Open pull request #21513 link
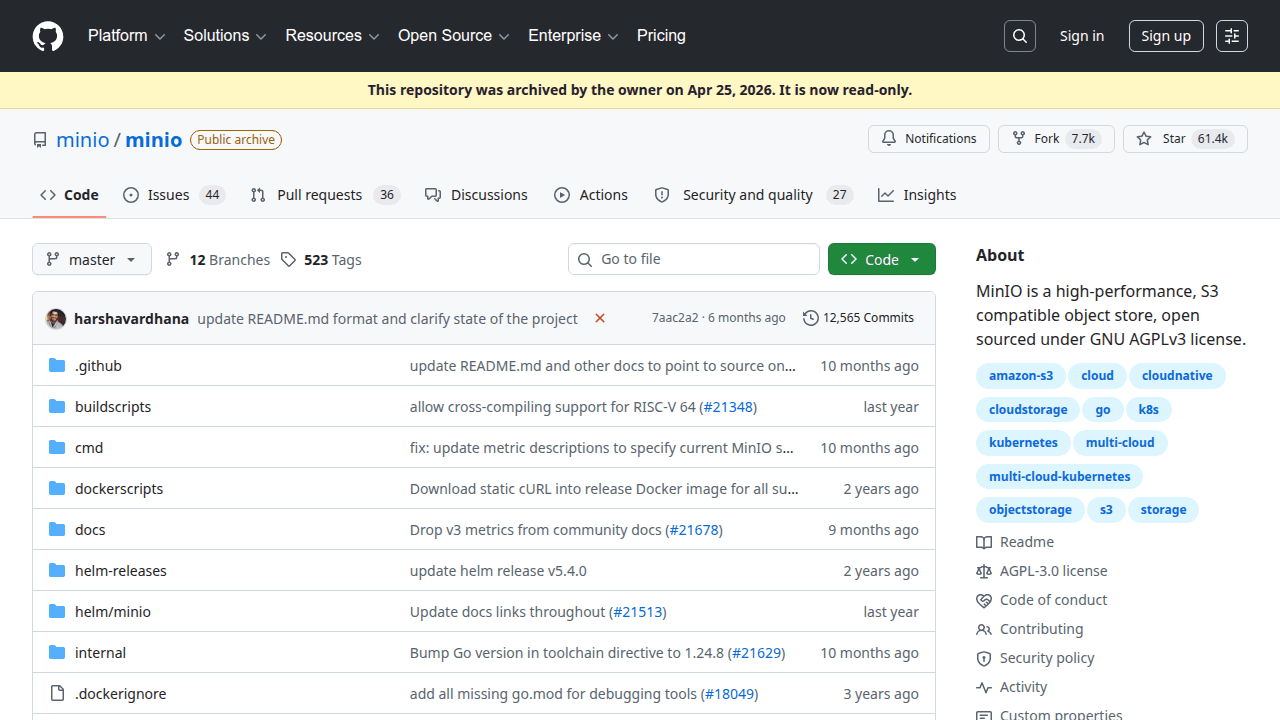The height and width of the screenshot is (720, 1280). (638, 612)
